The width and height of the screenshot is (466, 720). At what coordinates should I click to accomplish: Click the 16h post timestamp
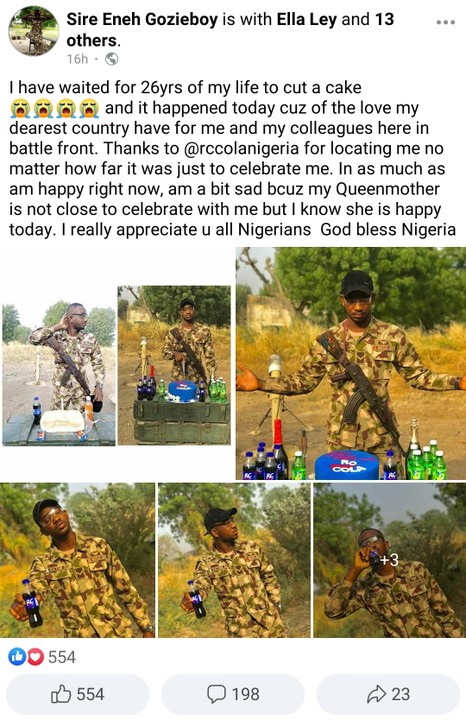(77, 59)
